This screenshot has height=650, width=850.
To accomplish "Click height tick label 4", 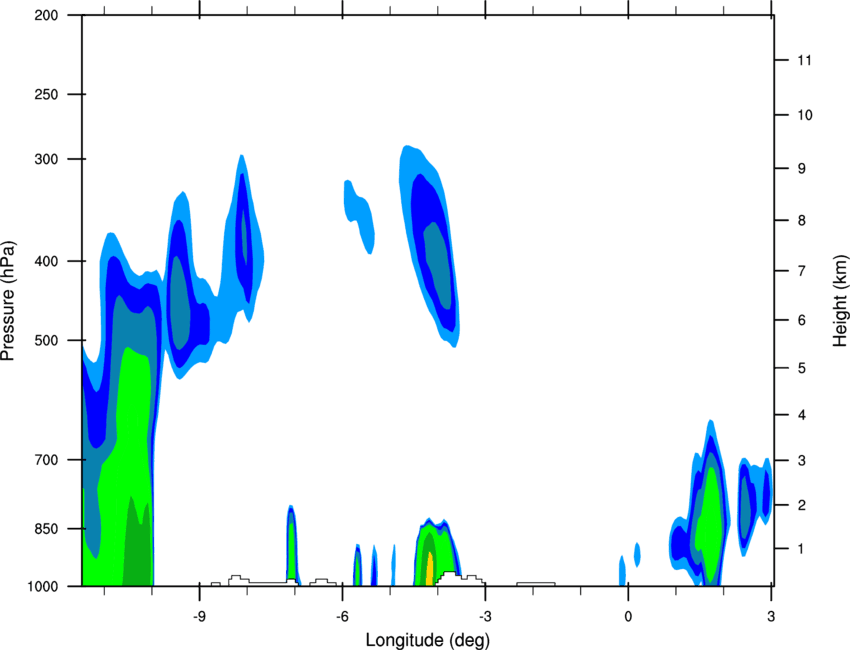I will point(802,415).
